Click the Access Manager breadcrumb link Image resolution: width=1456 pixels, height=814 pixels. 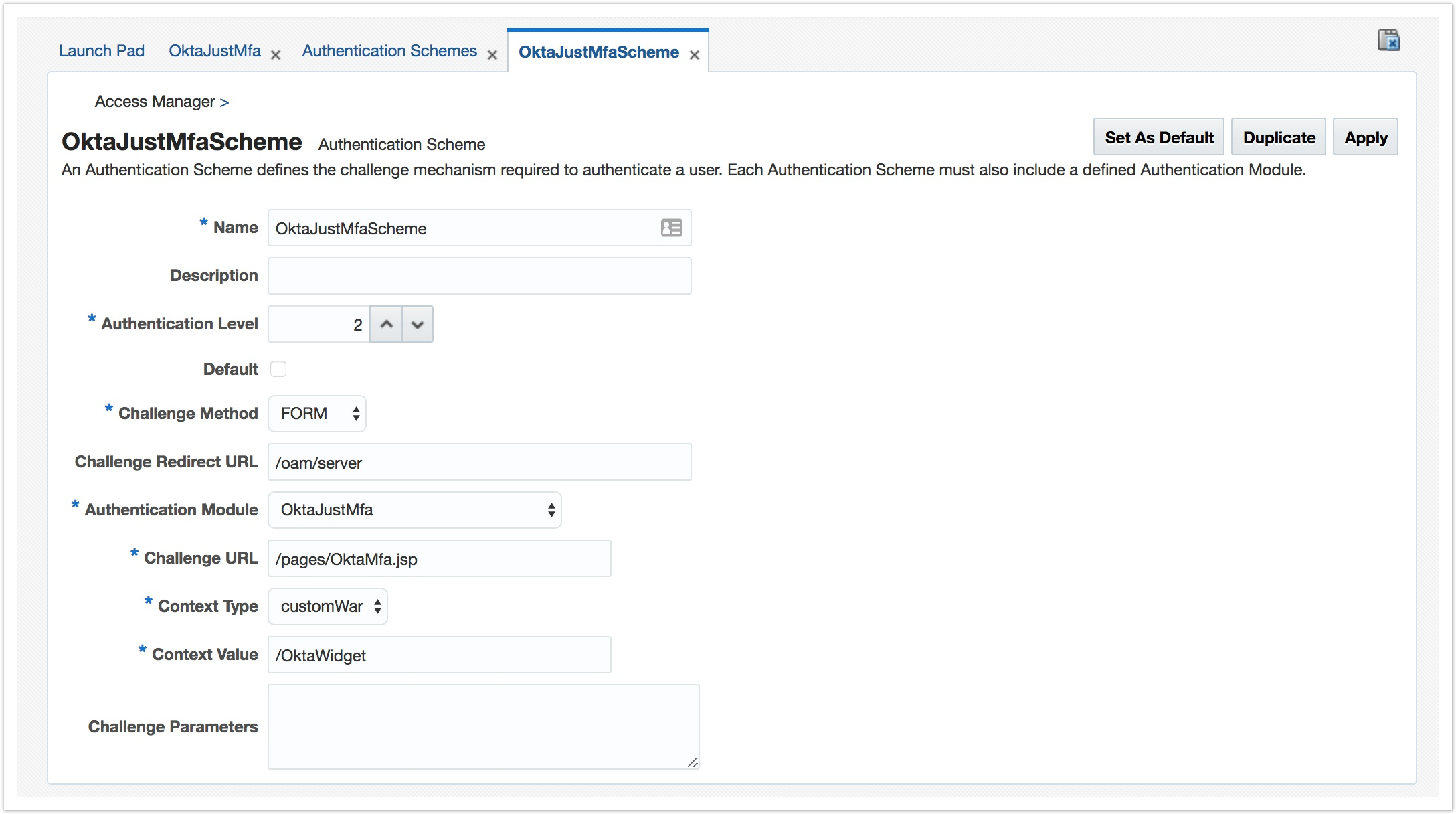155,102
